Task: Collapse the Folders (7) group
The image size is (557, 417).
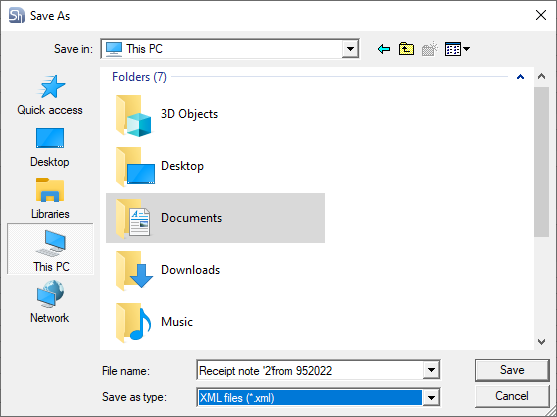Action: (520, 77)
